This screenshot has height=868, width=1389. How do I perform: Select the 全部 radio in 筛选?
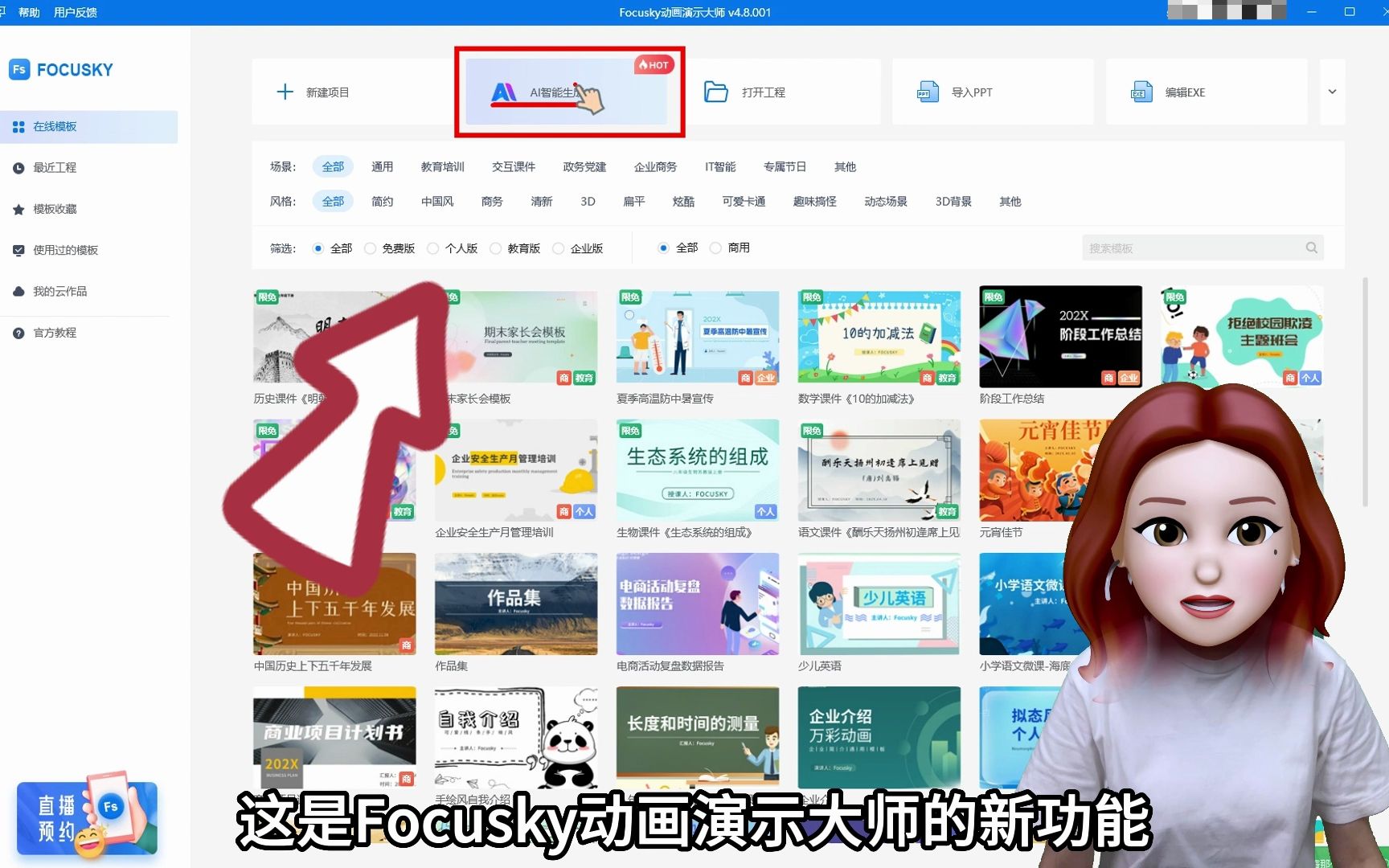pos(318,248)
